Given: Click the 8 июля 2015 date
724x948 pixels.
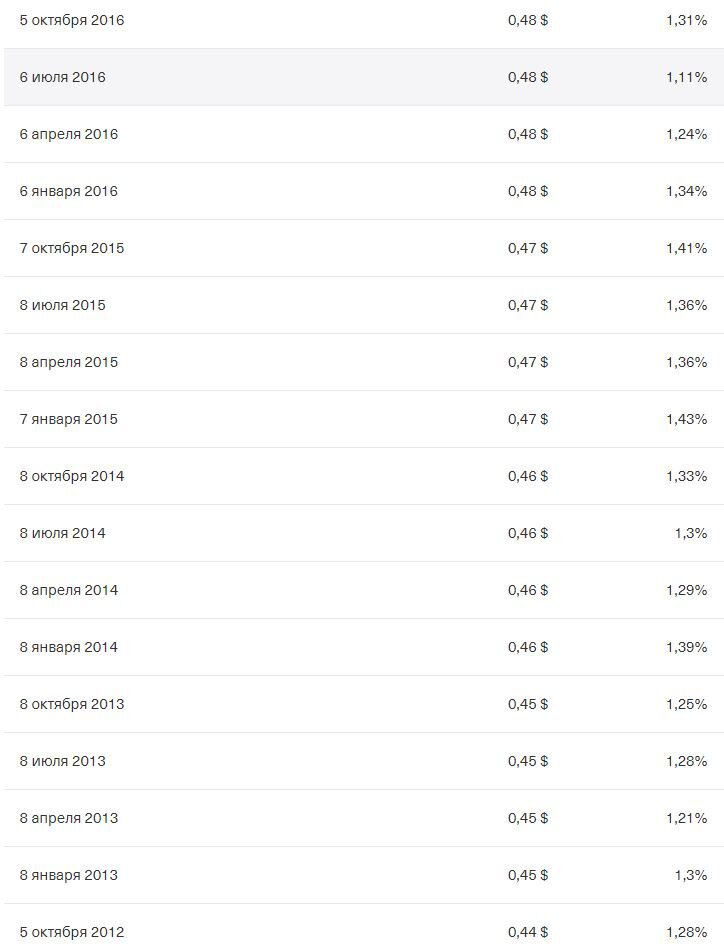Looking at the screenshot, I should 62,305.
